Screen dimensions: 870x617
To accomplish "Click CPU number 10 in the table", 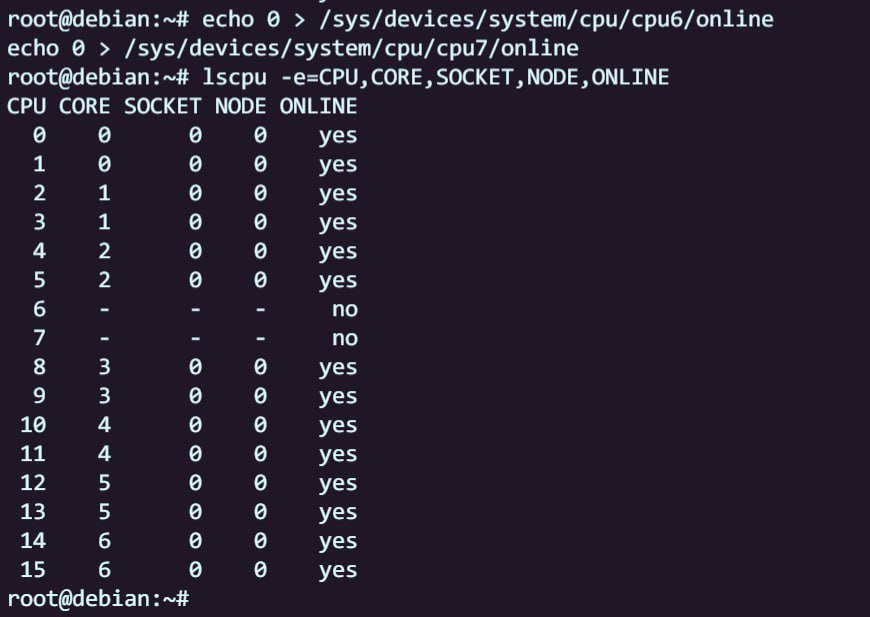I will click(x=32, y=426).
